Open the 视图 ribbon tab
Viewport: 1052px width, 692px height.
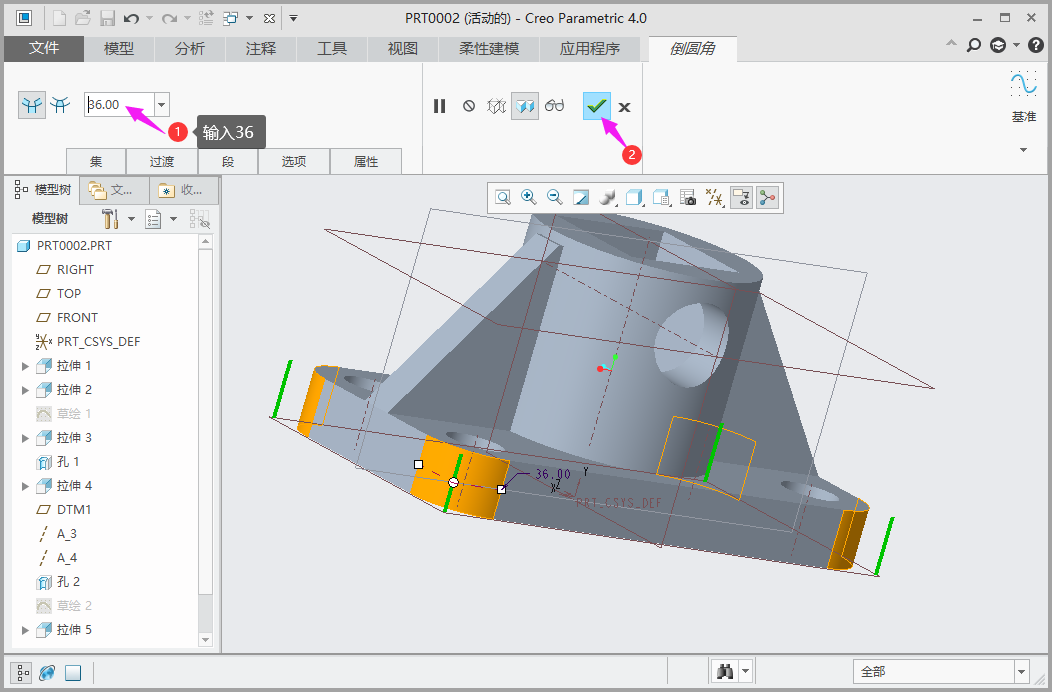coord(402,48)
